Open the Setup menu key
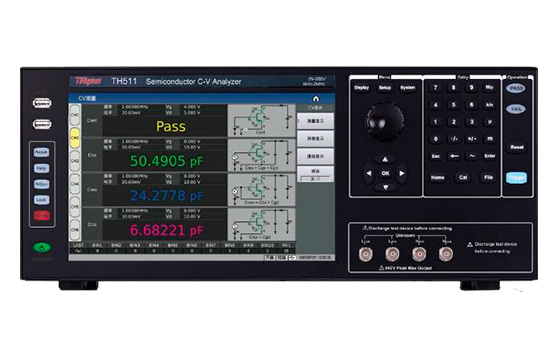This screenshot has width=560, height=360. (385, 88)
